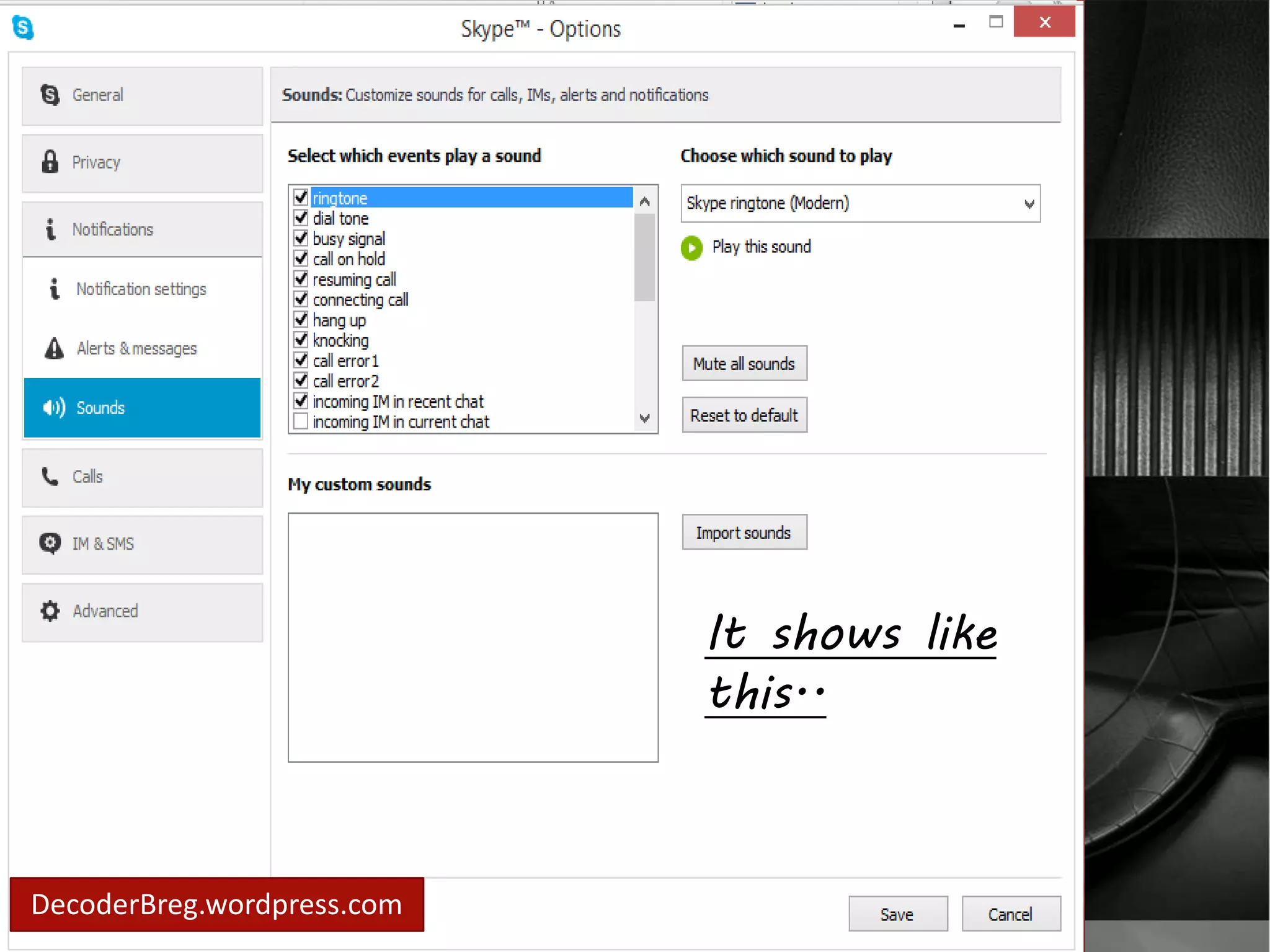1270x952 pixels.
Task: Save the sound options
Action: pos(898,914)
